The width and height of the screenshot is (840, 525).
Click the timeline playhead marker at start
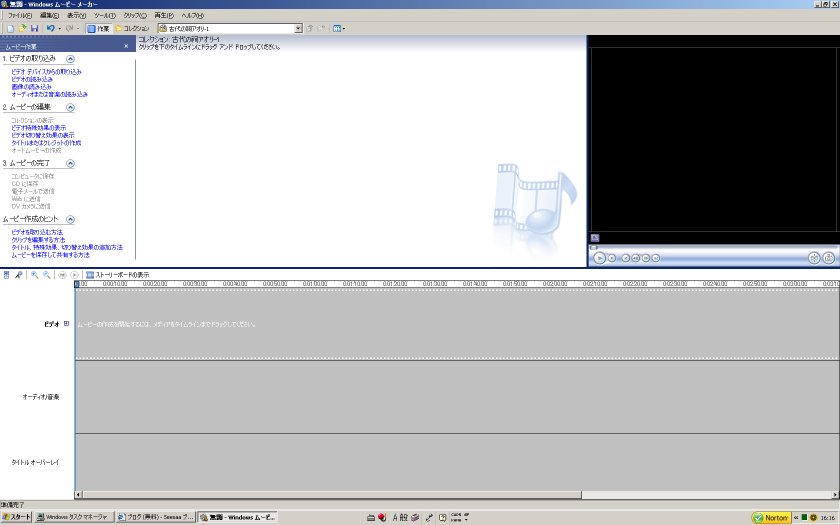[77, 284]
